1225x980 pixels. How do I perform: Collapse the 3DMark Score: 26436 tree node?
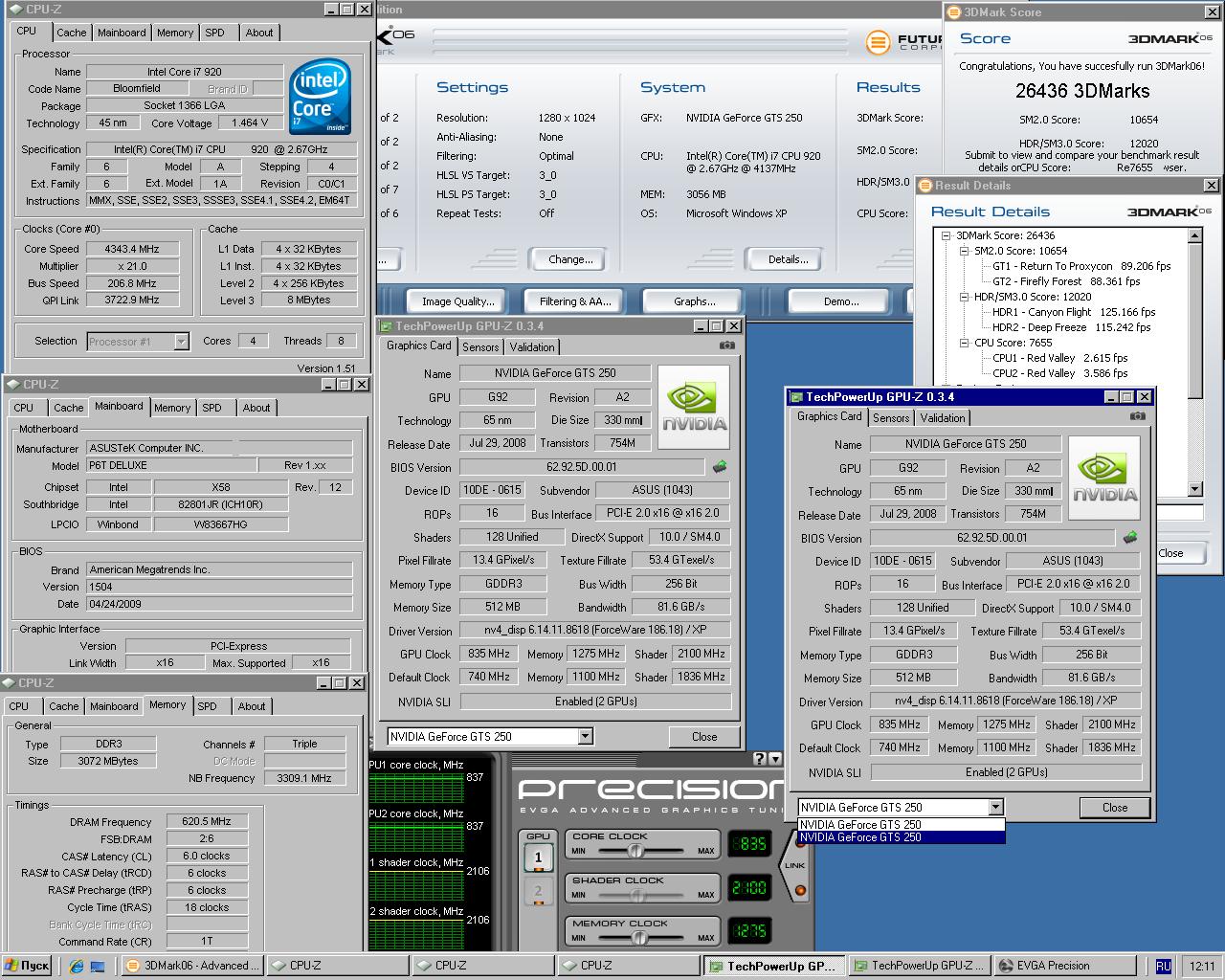[946, 235]
